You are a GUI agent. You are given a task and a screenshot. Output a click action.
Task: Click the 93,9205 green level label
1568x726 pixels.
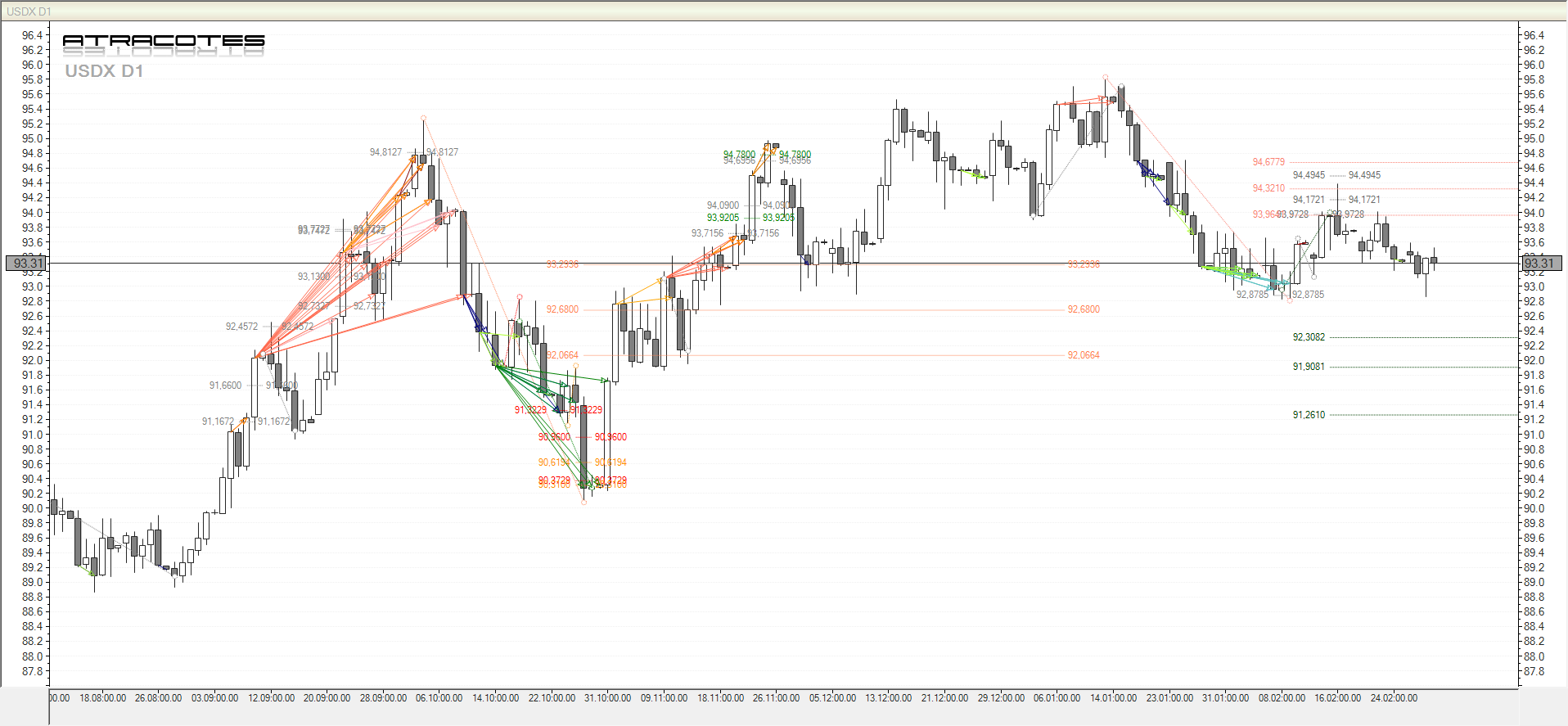pyautogui.click(x=723, y=218)
